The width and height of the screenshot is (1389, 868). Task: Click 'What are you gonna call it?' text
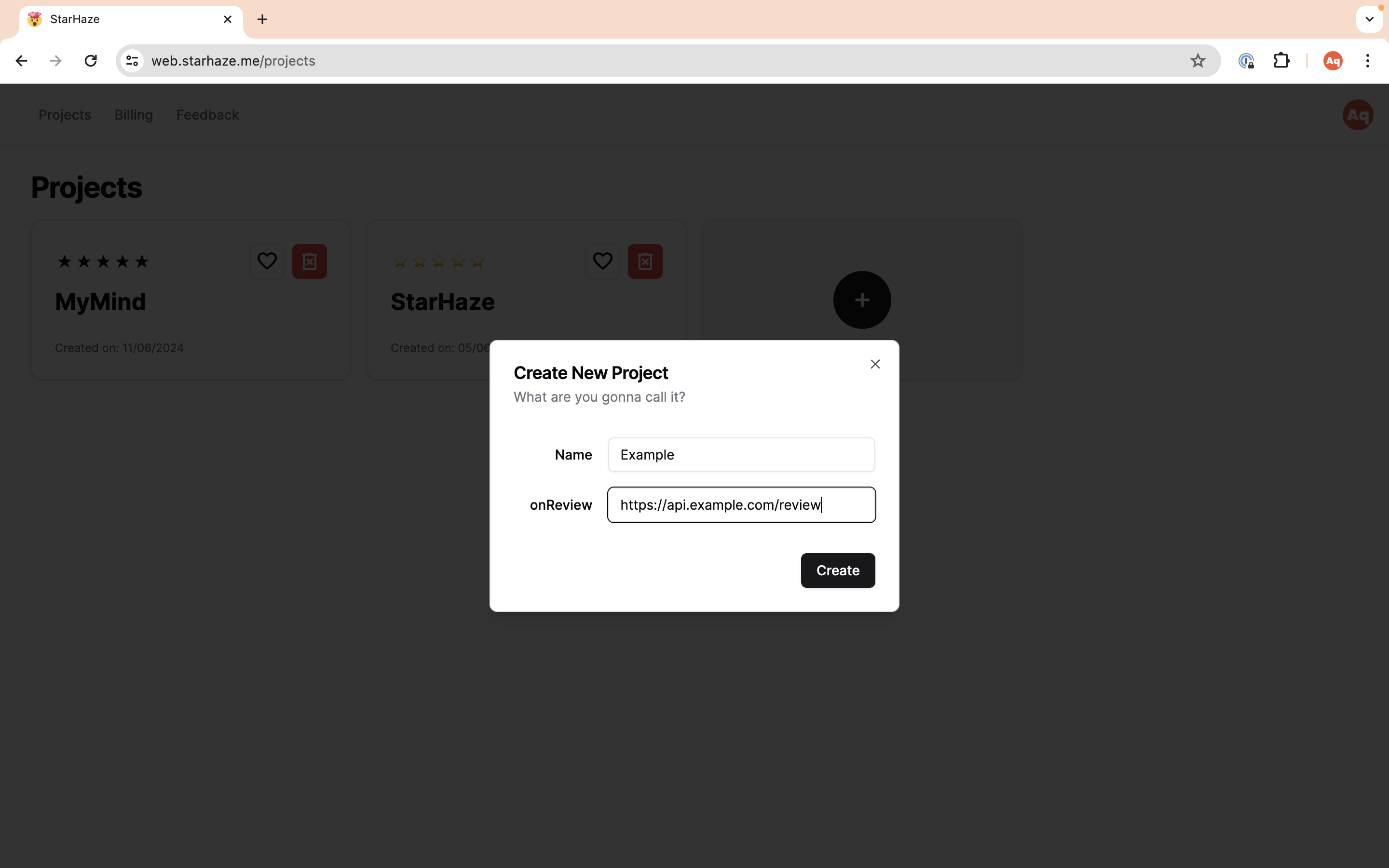click(599, 397)
